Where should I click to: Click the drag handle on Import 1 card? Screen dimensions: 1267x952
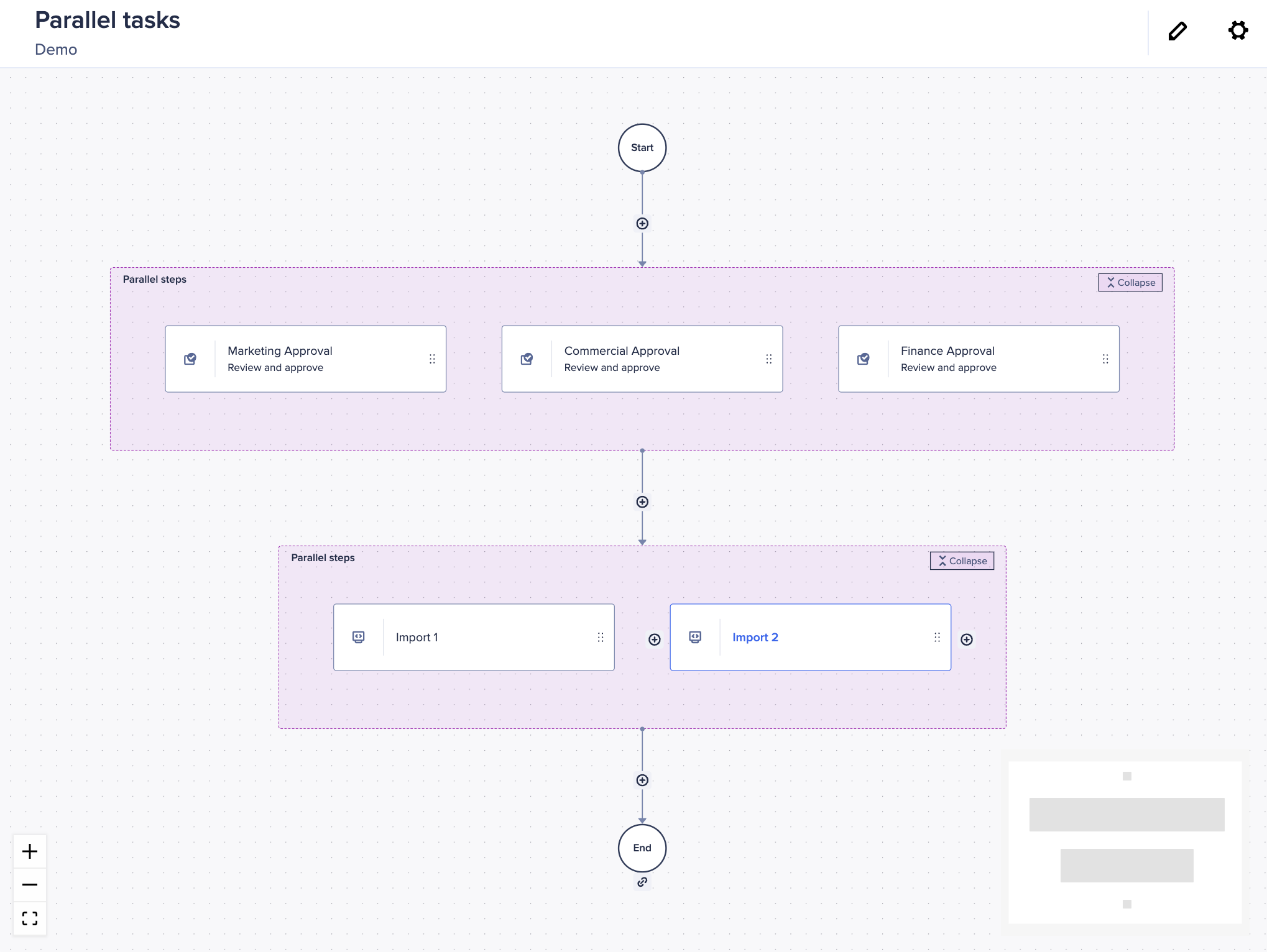[600, 637]
